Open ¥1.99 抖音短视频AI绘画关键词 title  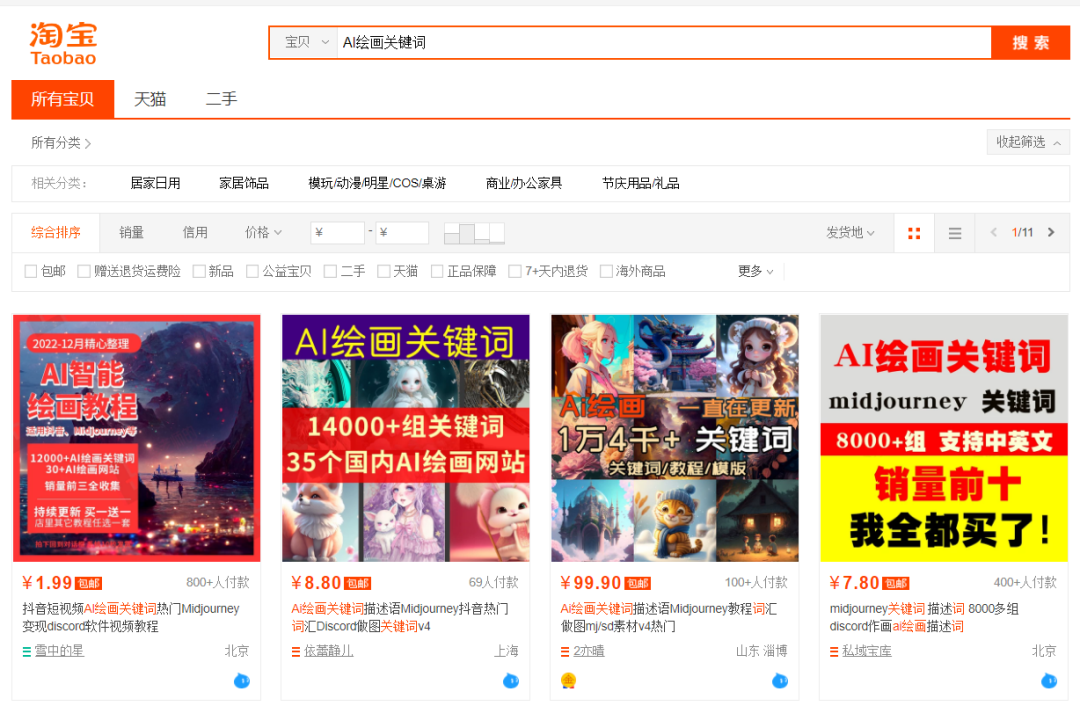(x=131, y=618)
